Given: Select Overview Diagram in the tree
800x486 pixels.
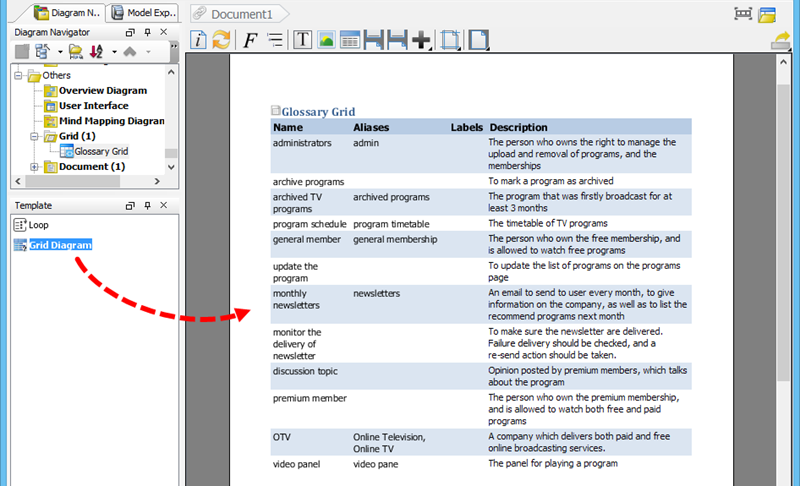Looking at the screenshot, I should [x=103, y=90].
